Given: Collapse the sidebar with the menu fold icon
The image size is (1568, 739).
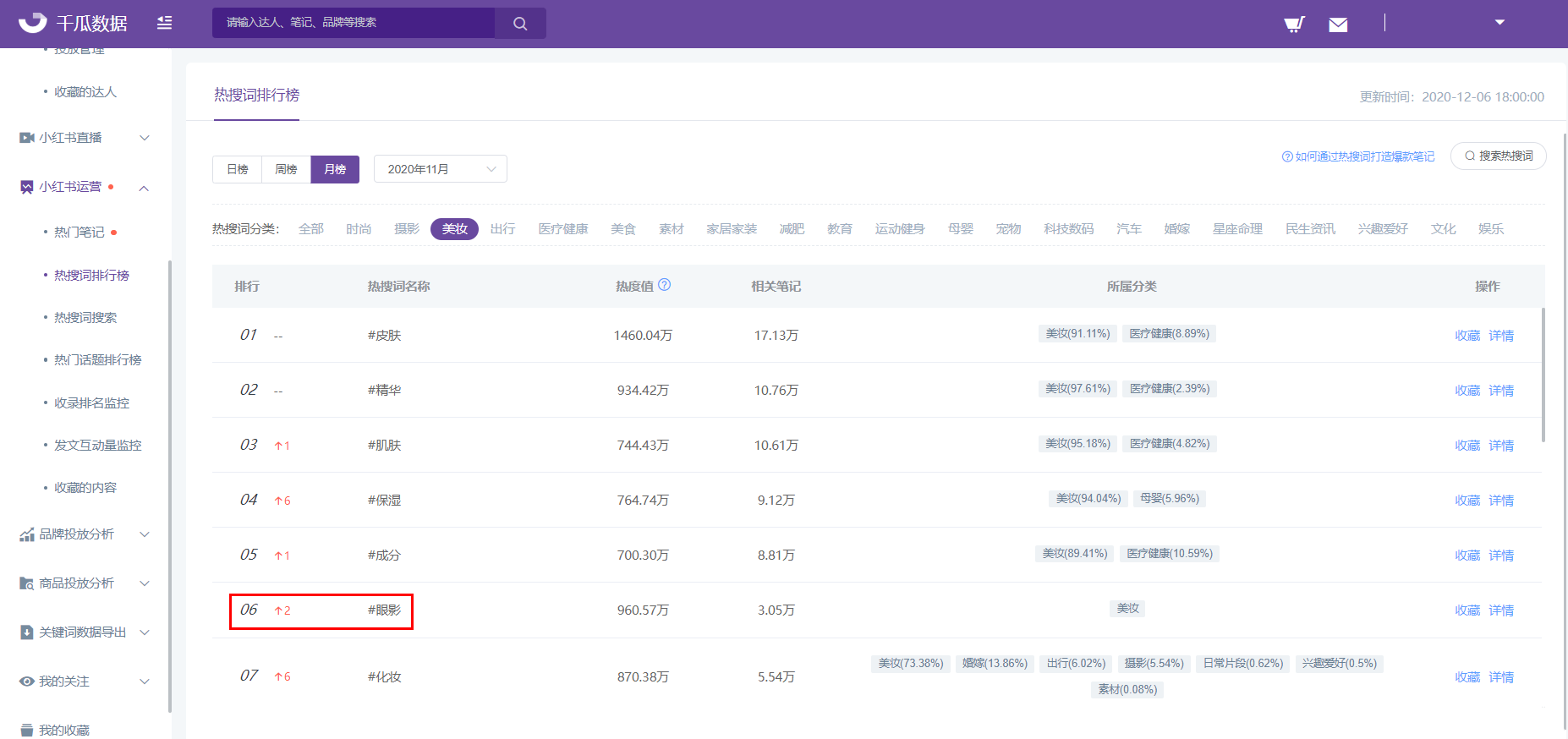Looking at the screenshot, I should 165,23.
